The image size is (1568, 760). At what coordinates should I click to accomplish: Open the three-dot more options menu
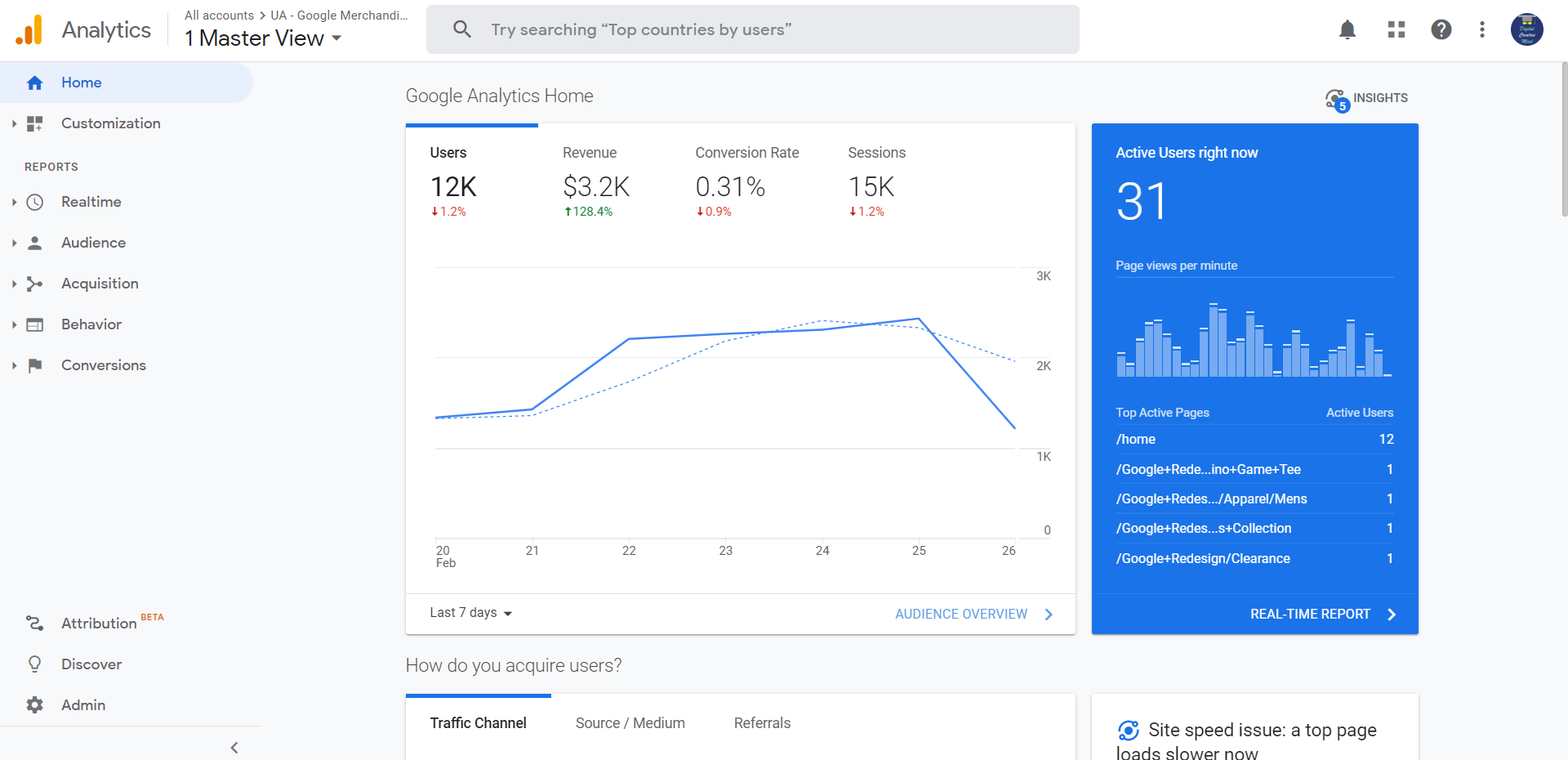point(1482,30)
